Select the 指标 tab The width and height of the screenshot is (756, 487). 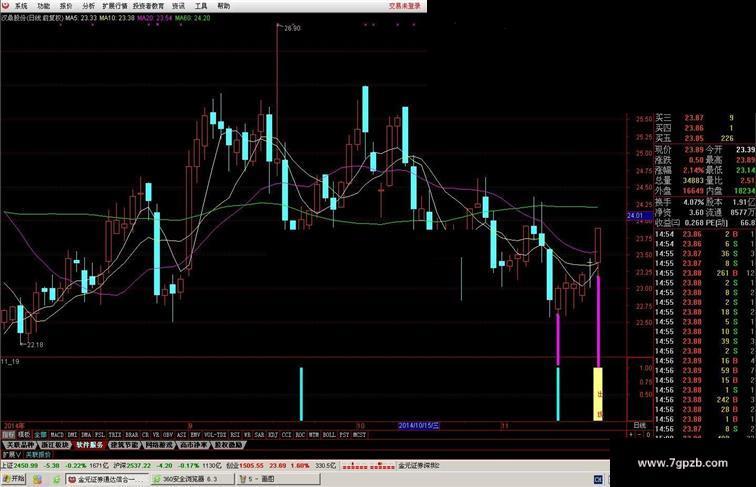[8, 434]
